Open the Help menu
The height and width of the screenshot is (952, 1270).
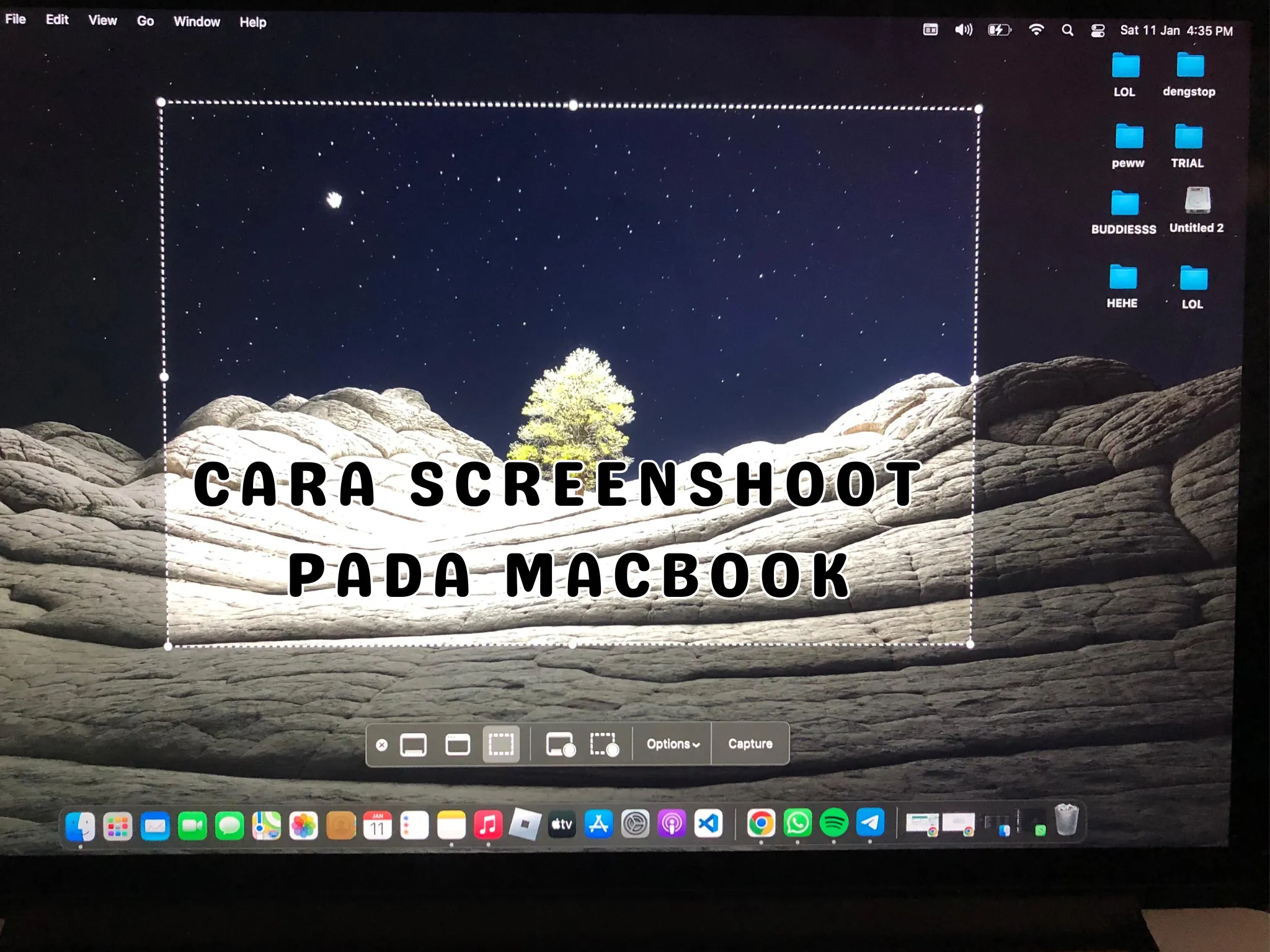click(252, 22)
